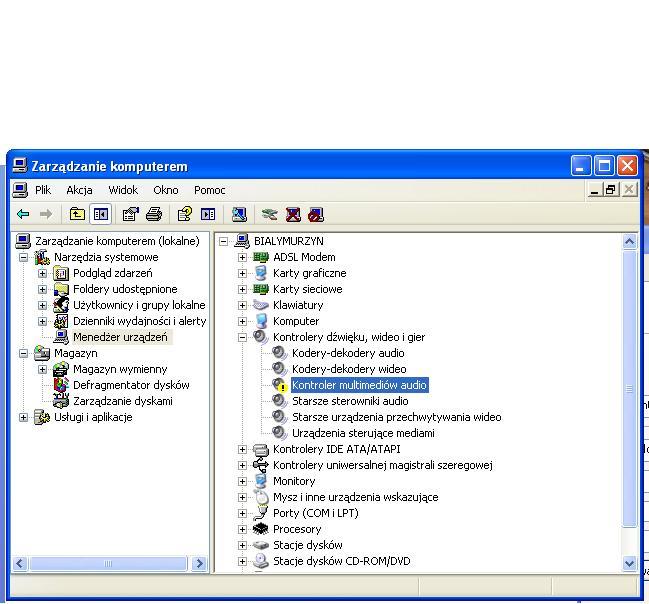Select Kodery-dekodery audio device

coord(348,353)
